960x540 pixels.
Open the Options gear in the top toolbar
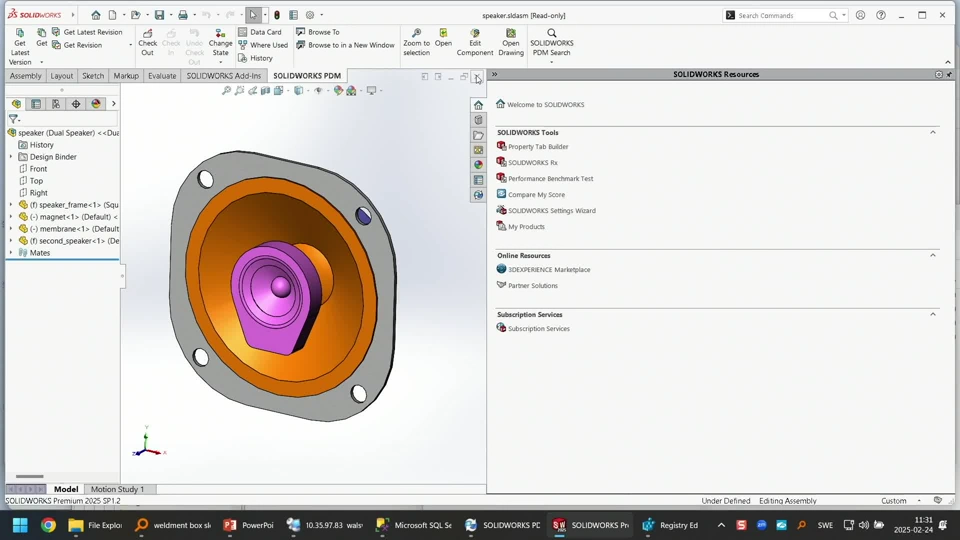(310, 15)
